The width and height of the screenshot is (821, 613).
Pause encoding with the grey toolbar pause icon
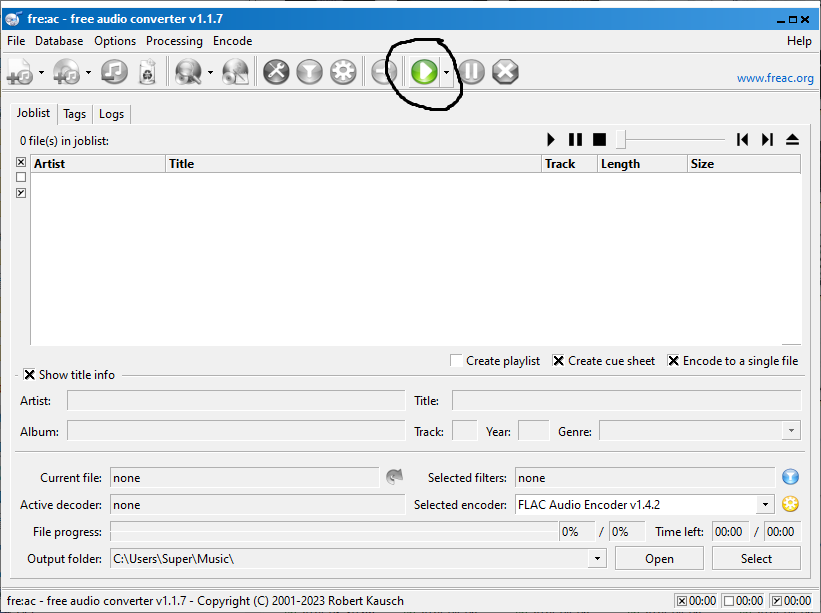pyautogui.click(x=472, y=72)
